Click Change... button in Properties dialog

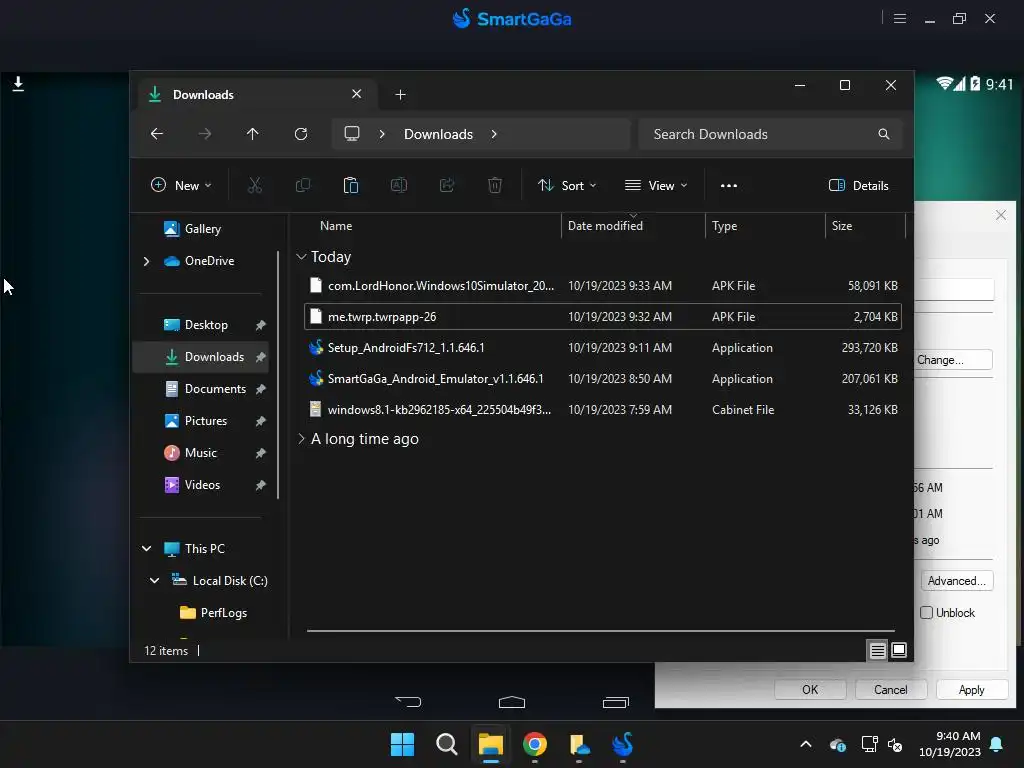[953, 360]
